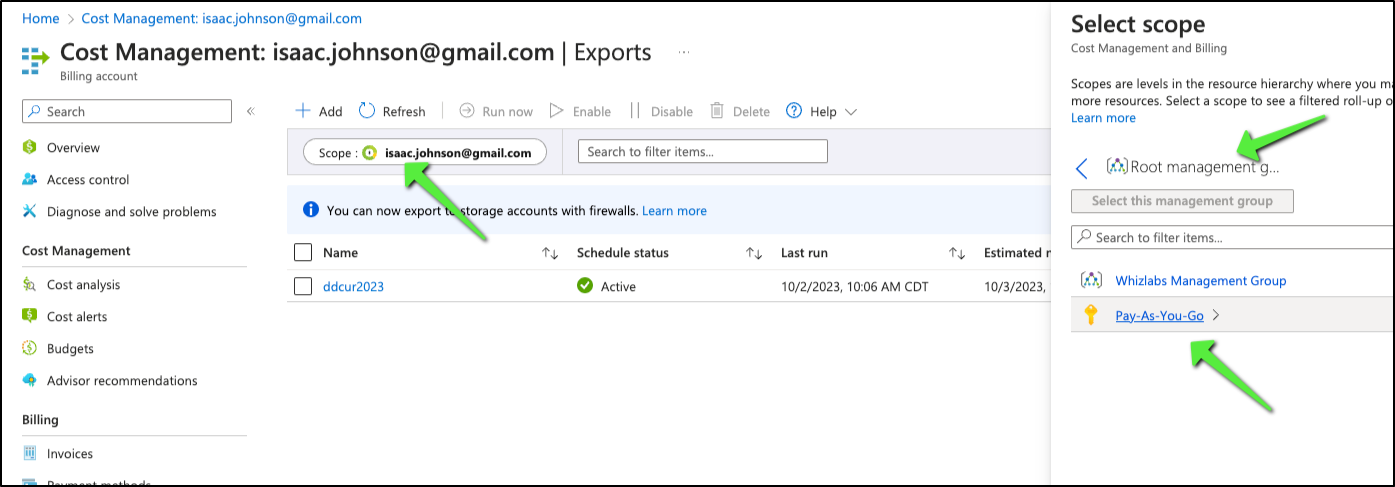Click the Cost alerts icon
Viewport: 1395px width, 487px height.
pos(29,317)
